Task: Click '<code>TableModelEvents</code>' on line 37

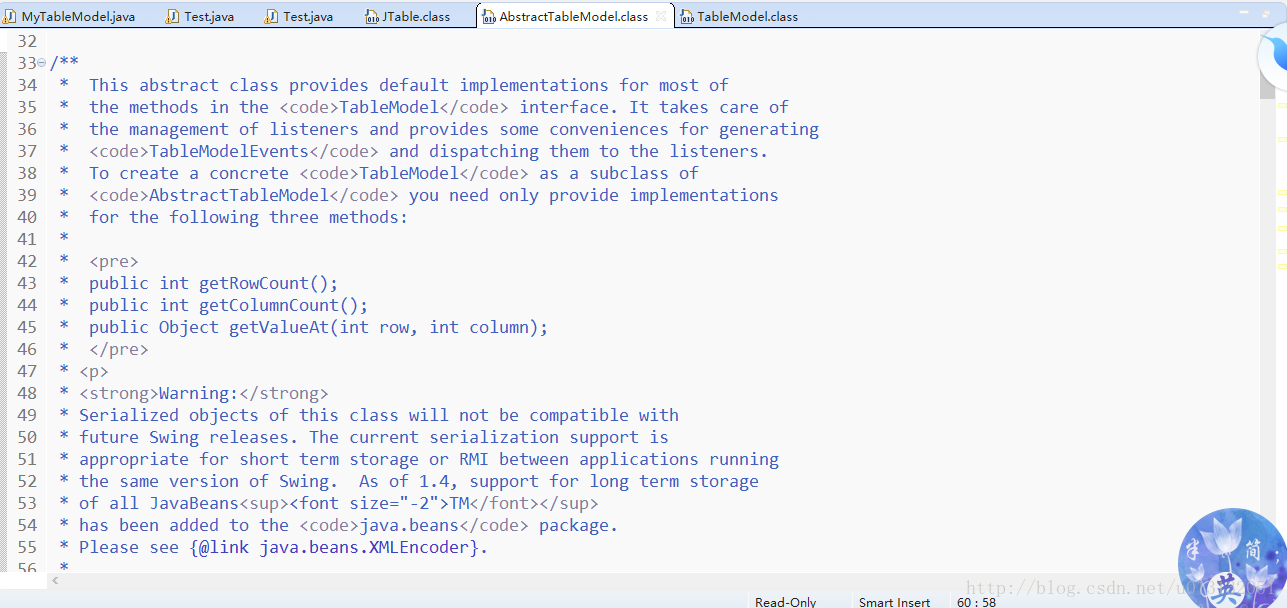Action: [x=234, y=151]
